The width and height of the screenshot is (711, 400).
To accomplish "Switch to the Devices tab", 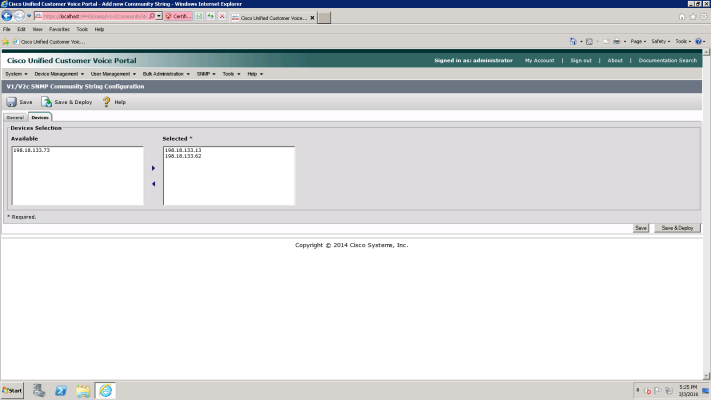I will tap(40, 117).
